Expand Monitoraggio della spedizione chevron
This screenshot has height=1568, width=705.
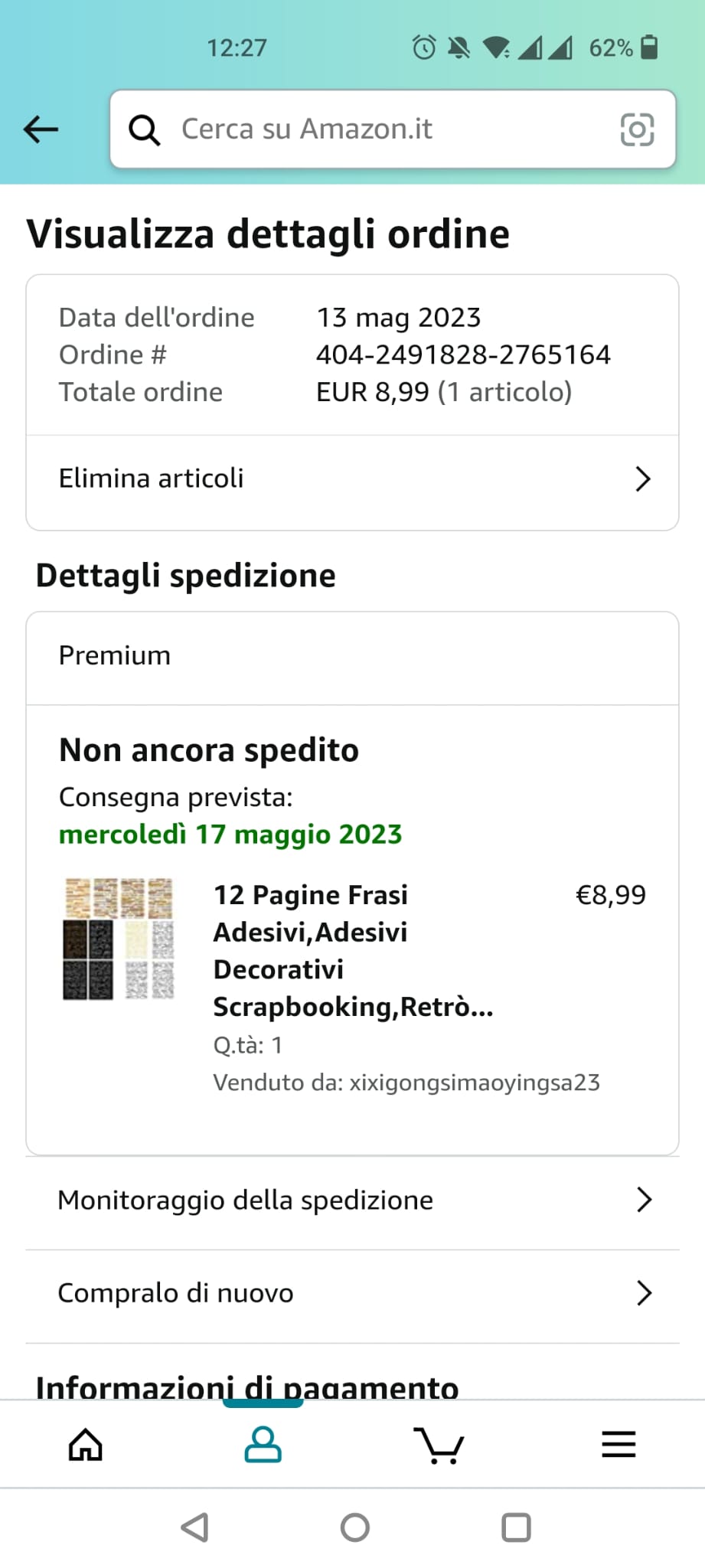coord(644,1200)
